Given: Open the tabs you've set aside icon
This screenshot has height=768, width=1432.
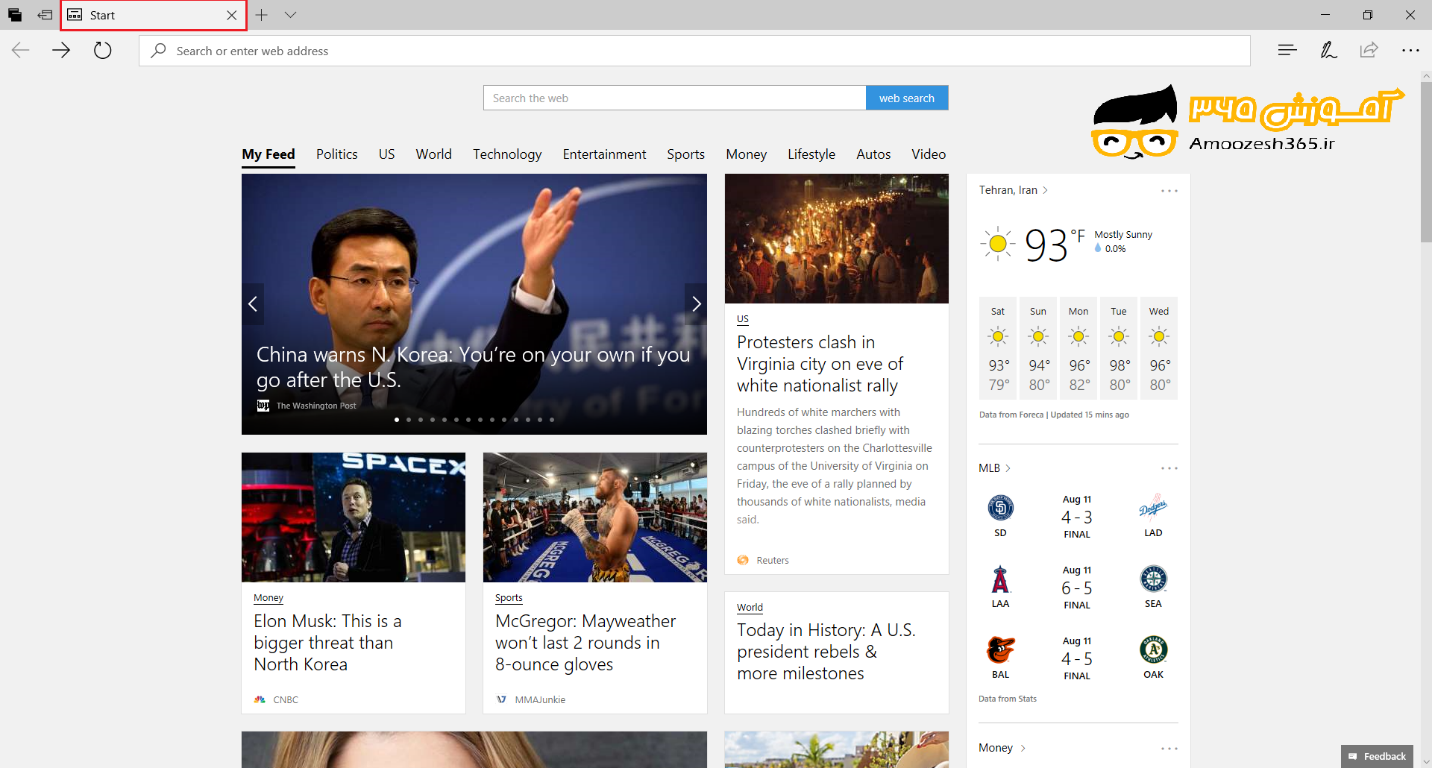Looking at the screenshot, I should (15, 15).
